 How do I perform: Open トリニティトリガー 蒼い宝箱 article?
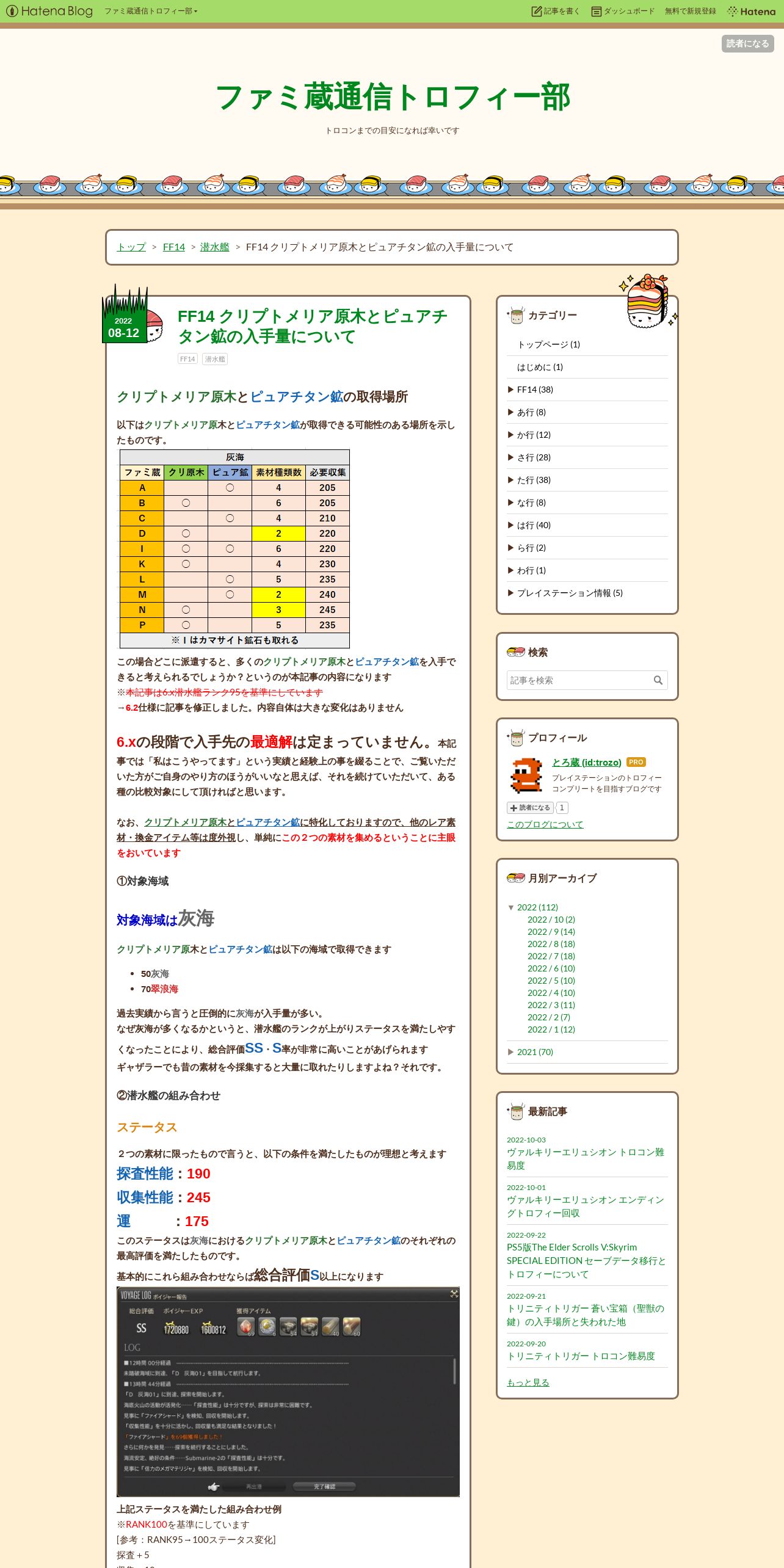coord(585,1315)
